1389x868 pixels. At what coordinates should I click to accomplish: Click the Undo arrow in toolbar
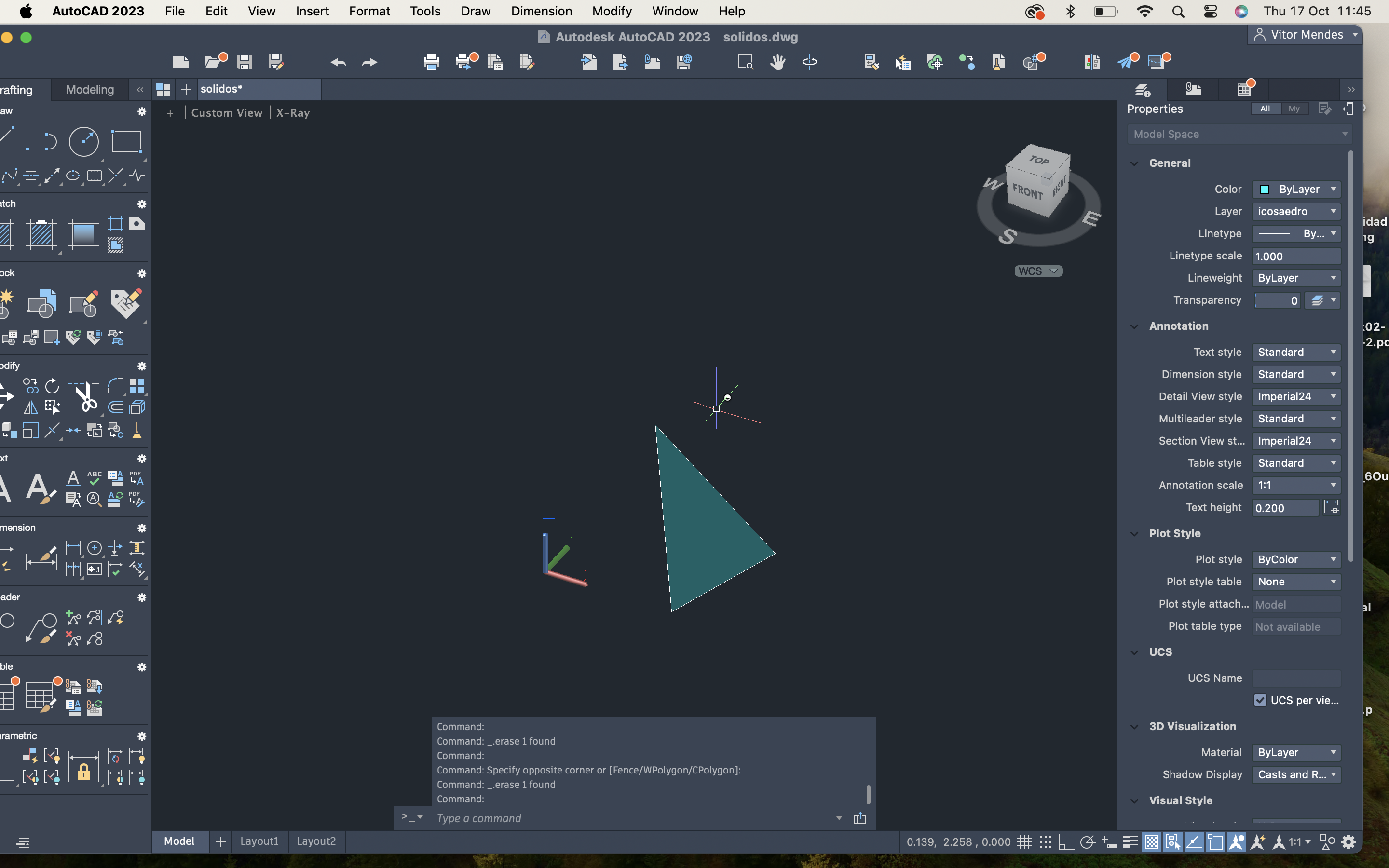338,62
